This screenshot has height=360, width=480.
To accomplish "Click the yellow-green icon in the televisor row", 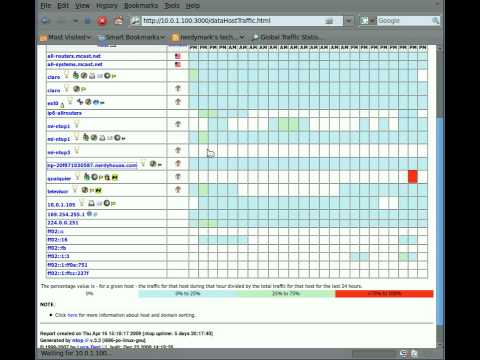I will (98, 190).
